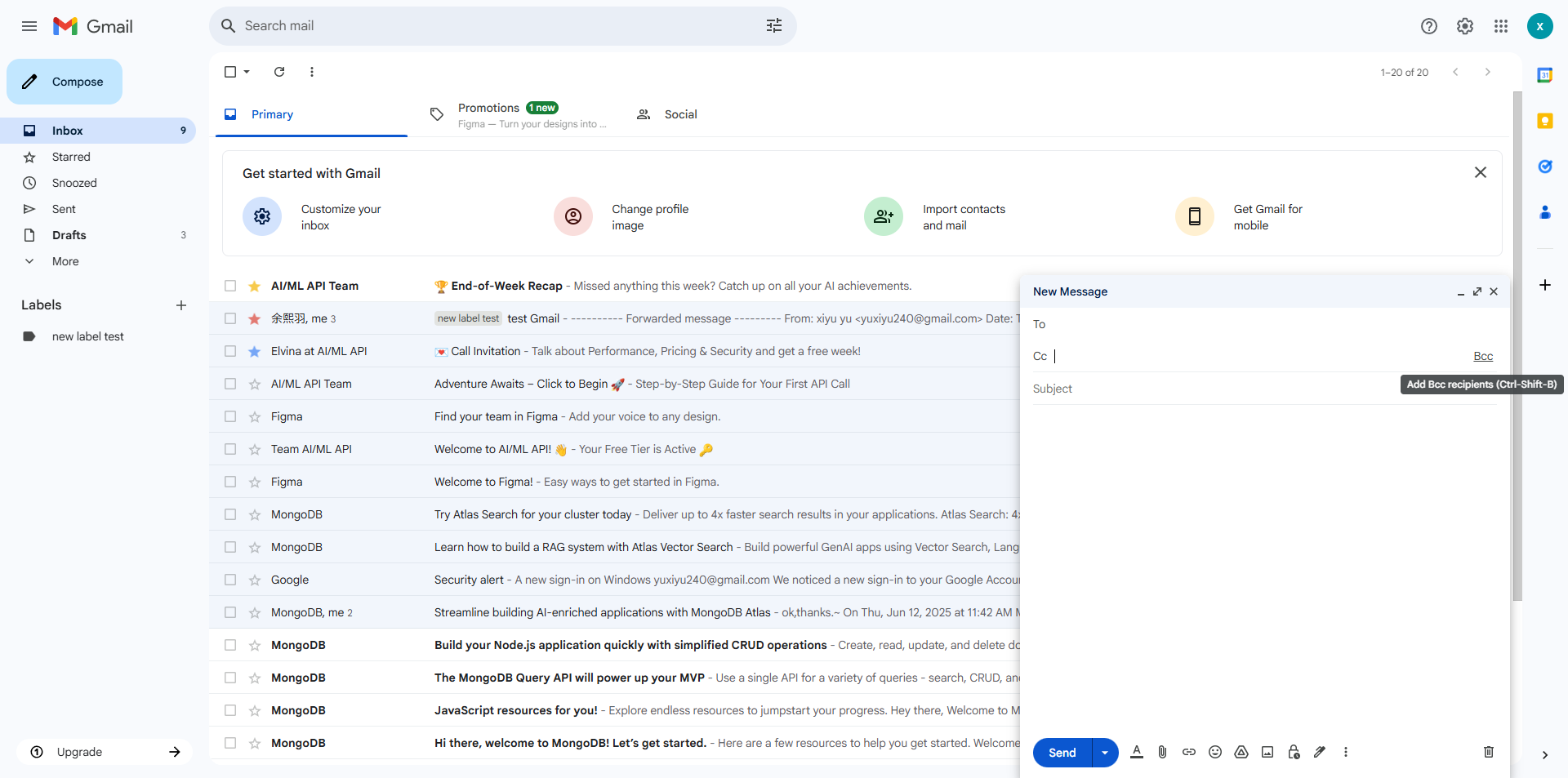This screenshot has height=778, width=1568.
Task: Click the Compose button
Action: (65, 82)
